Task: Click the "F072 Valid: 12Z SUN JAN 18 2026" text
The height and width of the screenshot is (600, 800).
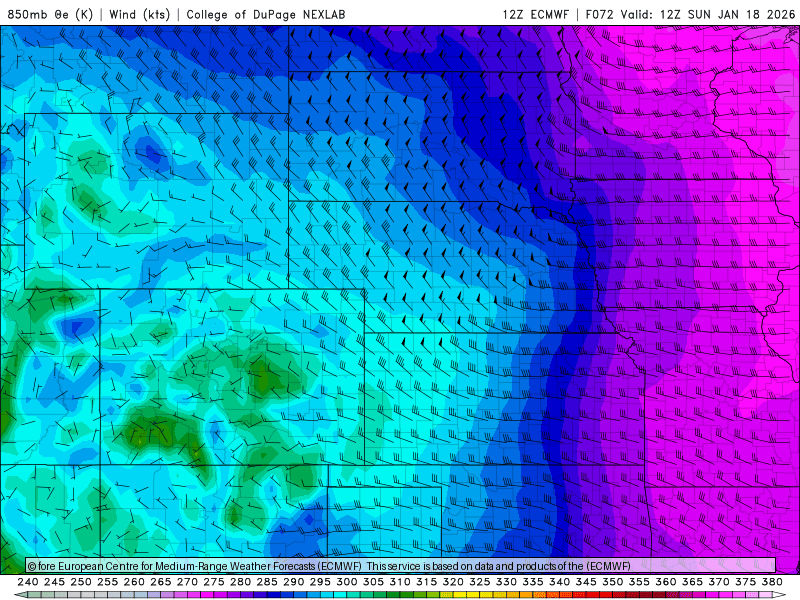Action: click(690, 14)
